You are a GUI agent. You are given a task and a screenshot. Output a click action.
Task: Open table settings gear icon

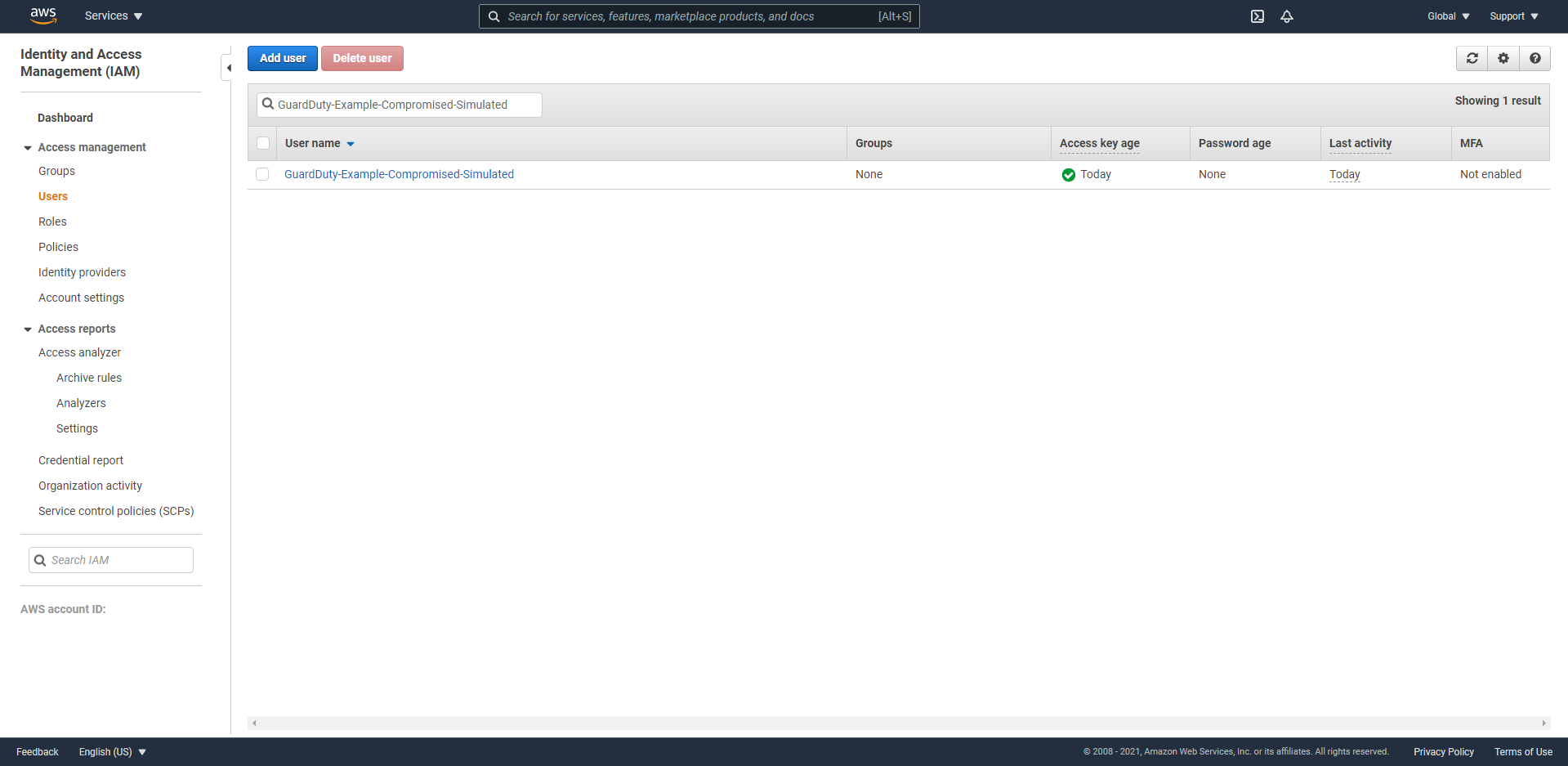(1503, 58)
